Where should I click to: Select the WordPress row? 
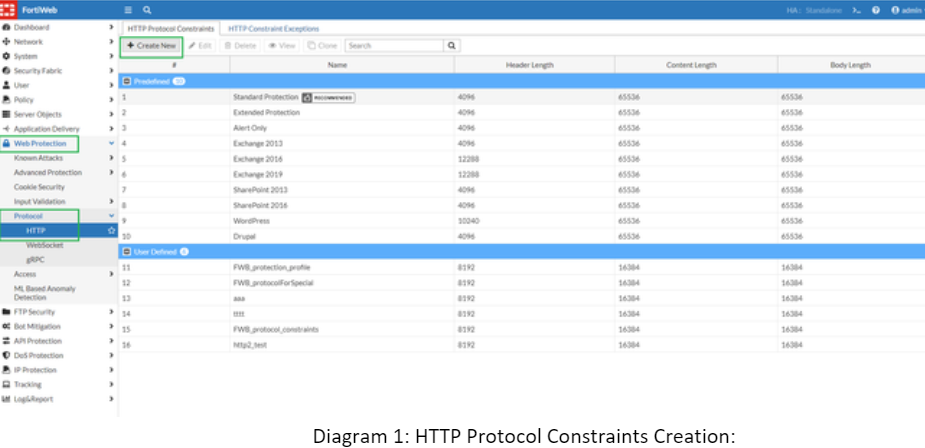[x=521, y=221]
